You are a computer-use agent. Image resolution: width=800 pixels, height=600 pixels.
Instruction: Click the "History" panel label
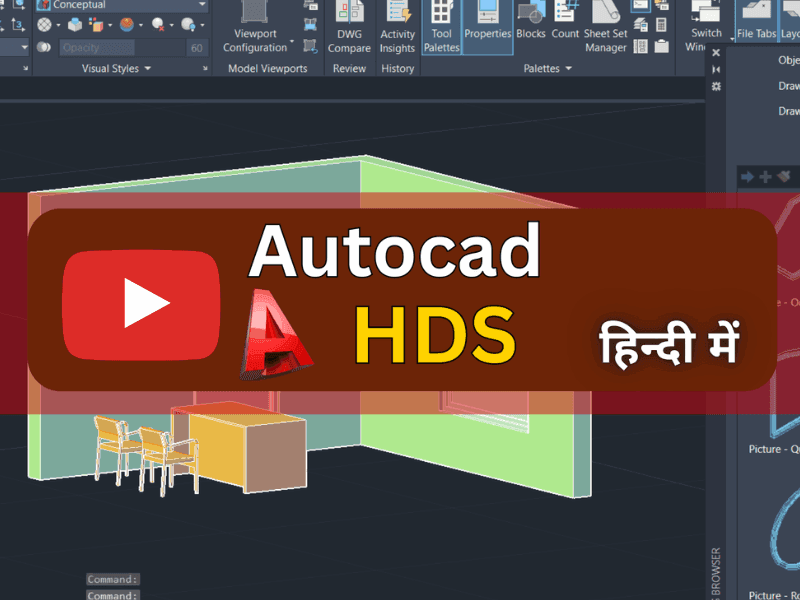click(398, 68)
